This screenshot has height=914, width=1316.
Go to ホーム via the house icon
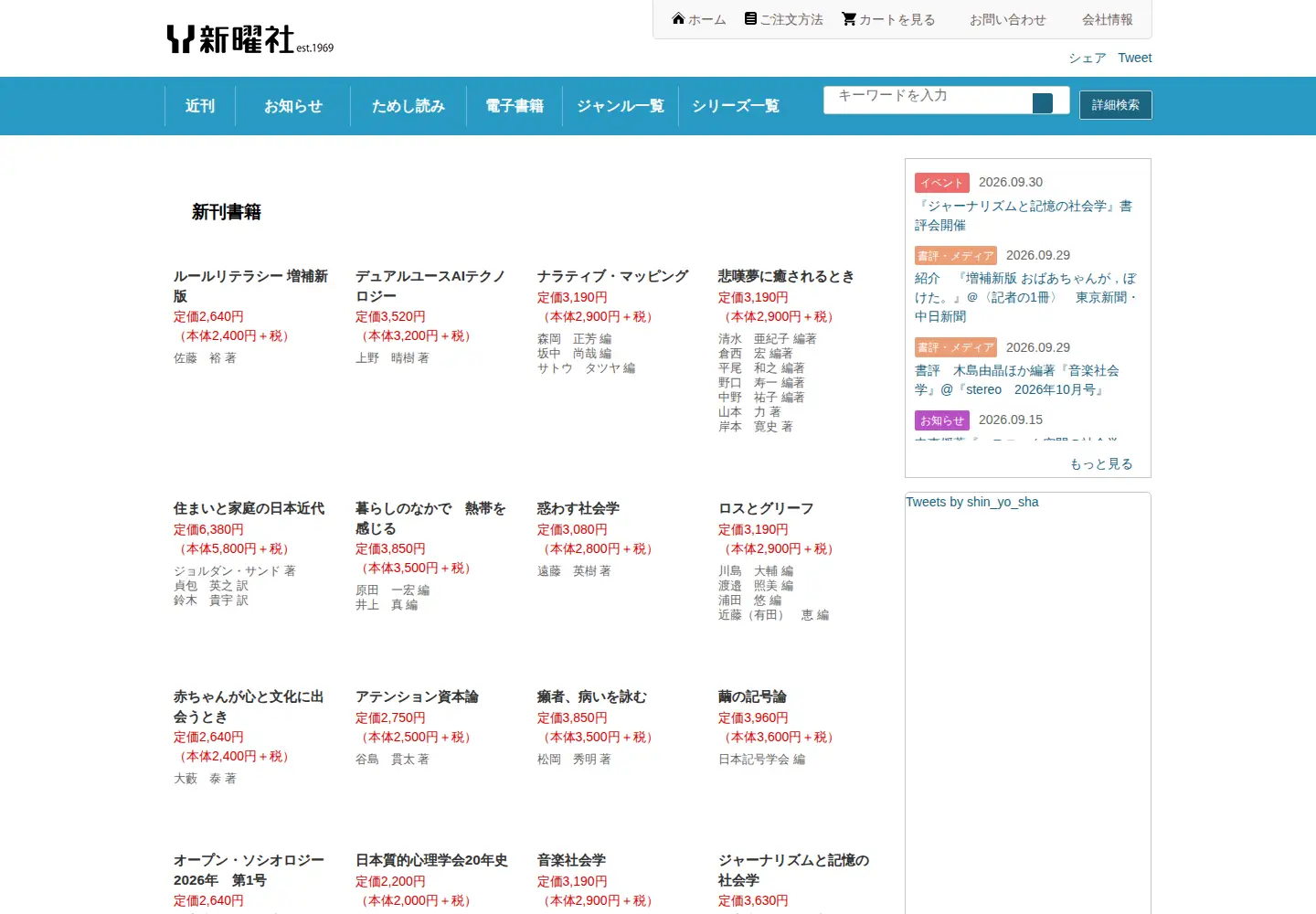pyautogui.click(x=699, y=19)
